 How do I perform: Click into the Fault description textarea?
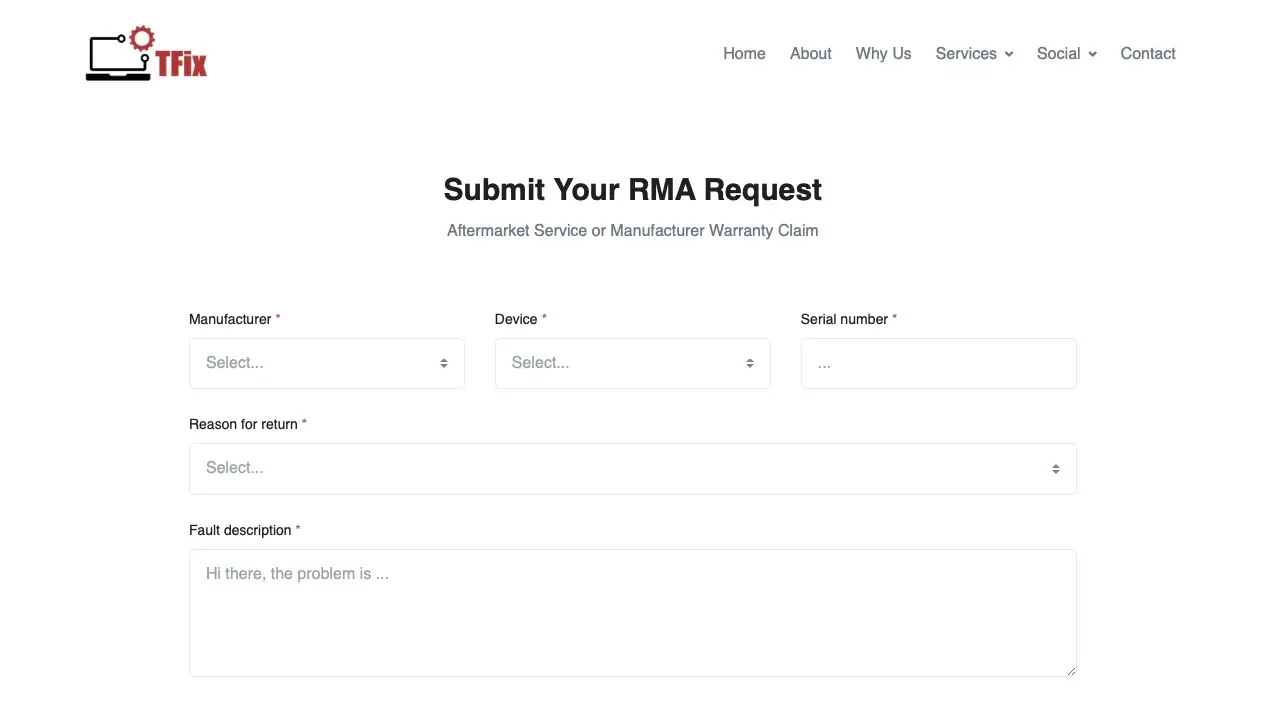[632, 612]
